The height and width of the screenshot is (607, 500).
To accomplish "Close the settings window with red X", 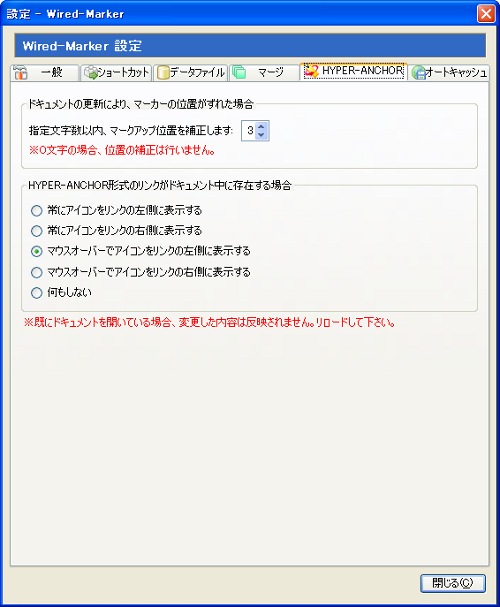I will pos(486,14).
